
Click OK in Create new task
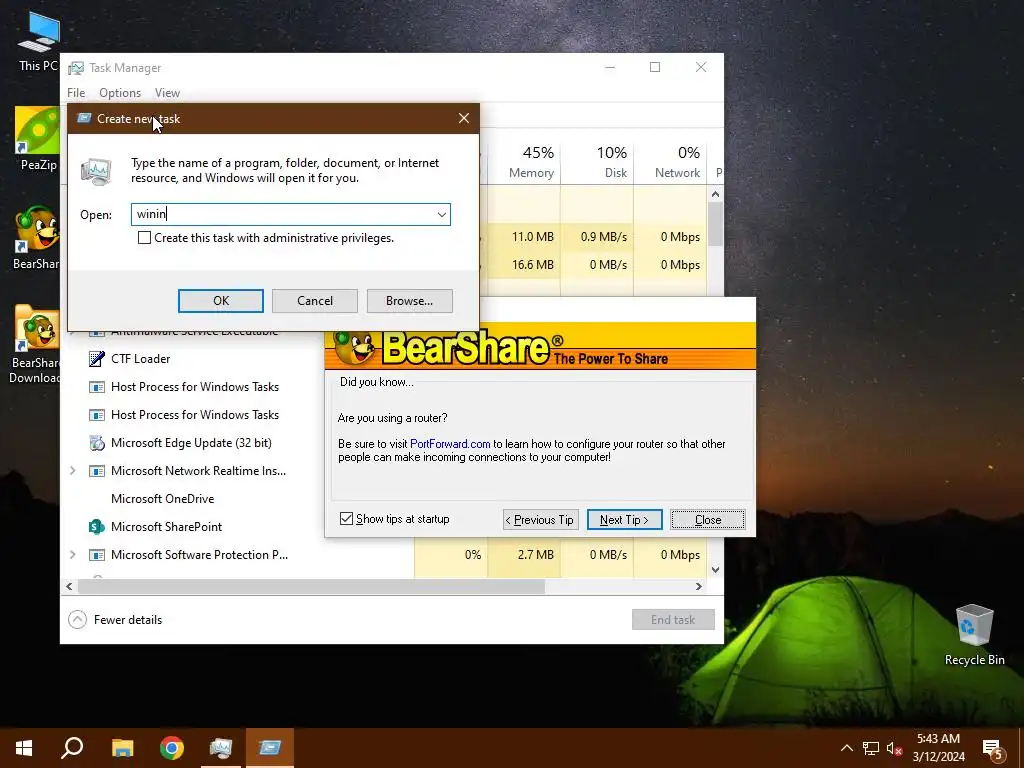point(221,300)
